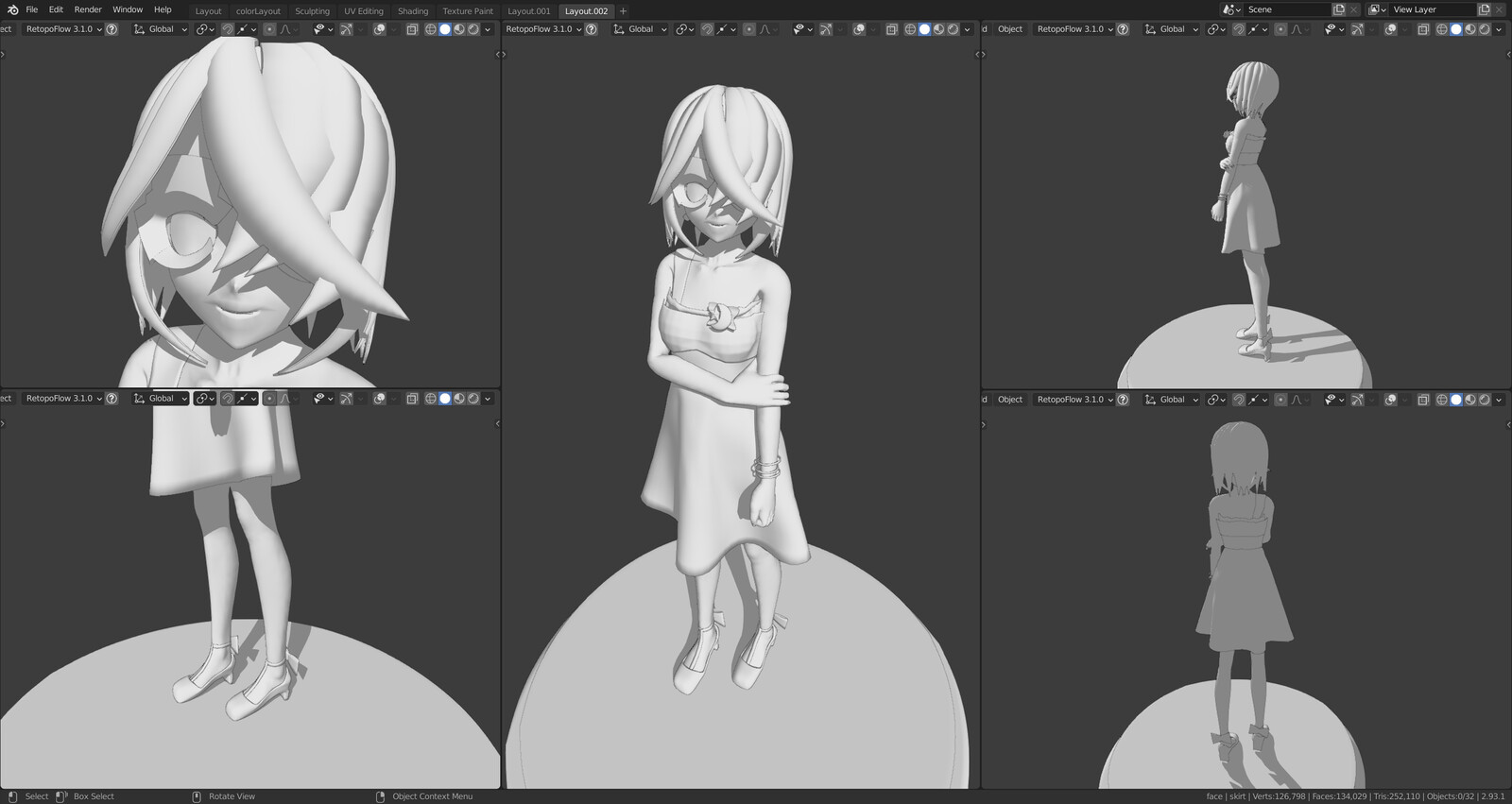Click RetopoFlow help icon in face close-up viewport

[112, 29]
